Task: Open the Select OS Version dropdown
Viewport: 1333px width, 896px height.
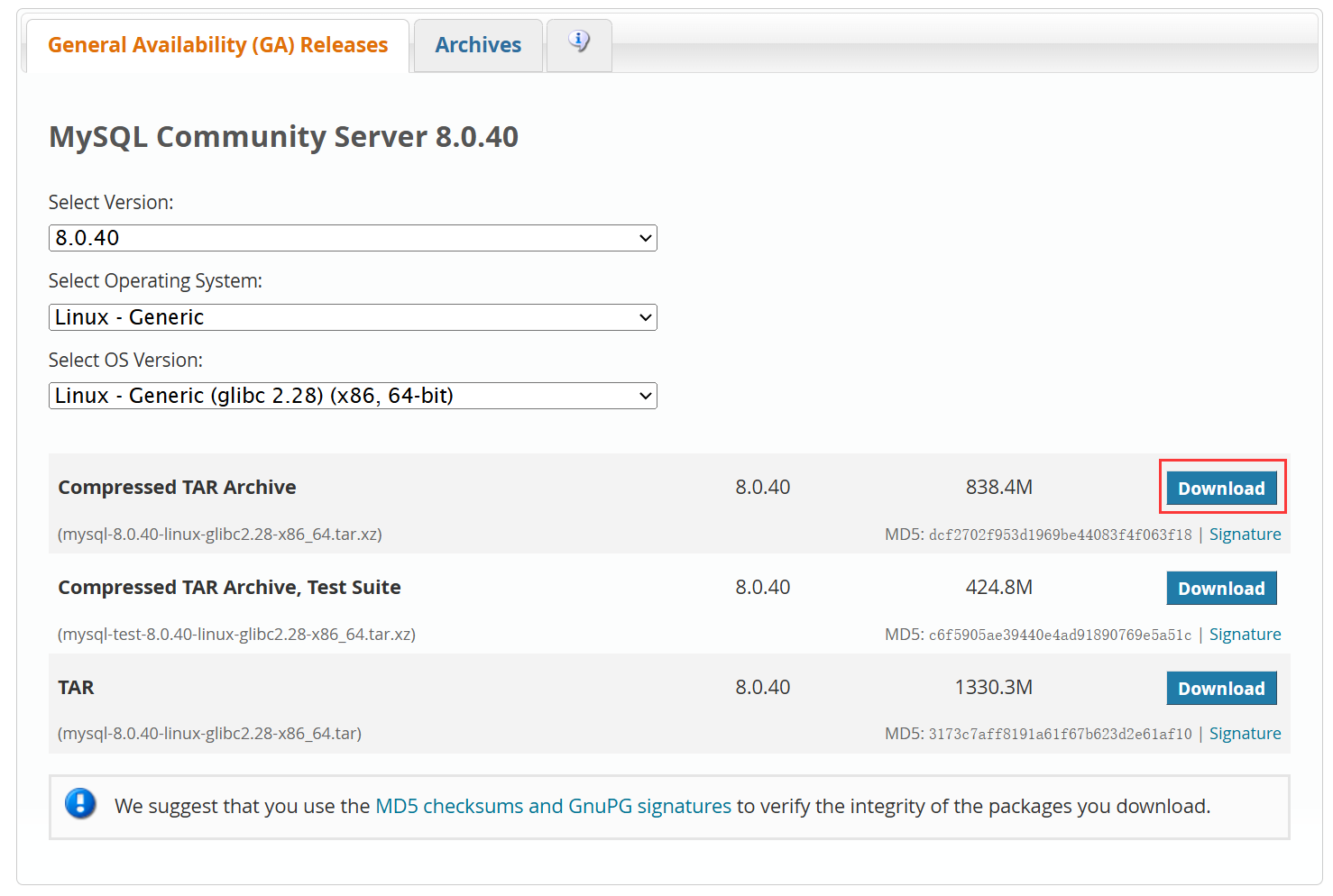Action: point(352,396)
